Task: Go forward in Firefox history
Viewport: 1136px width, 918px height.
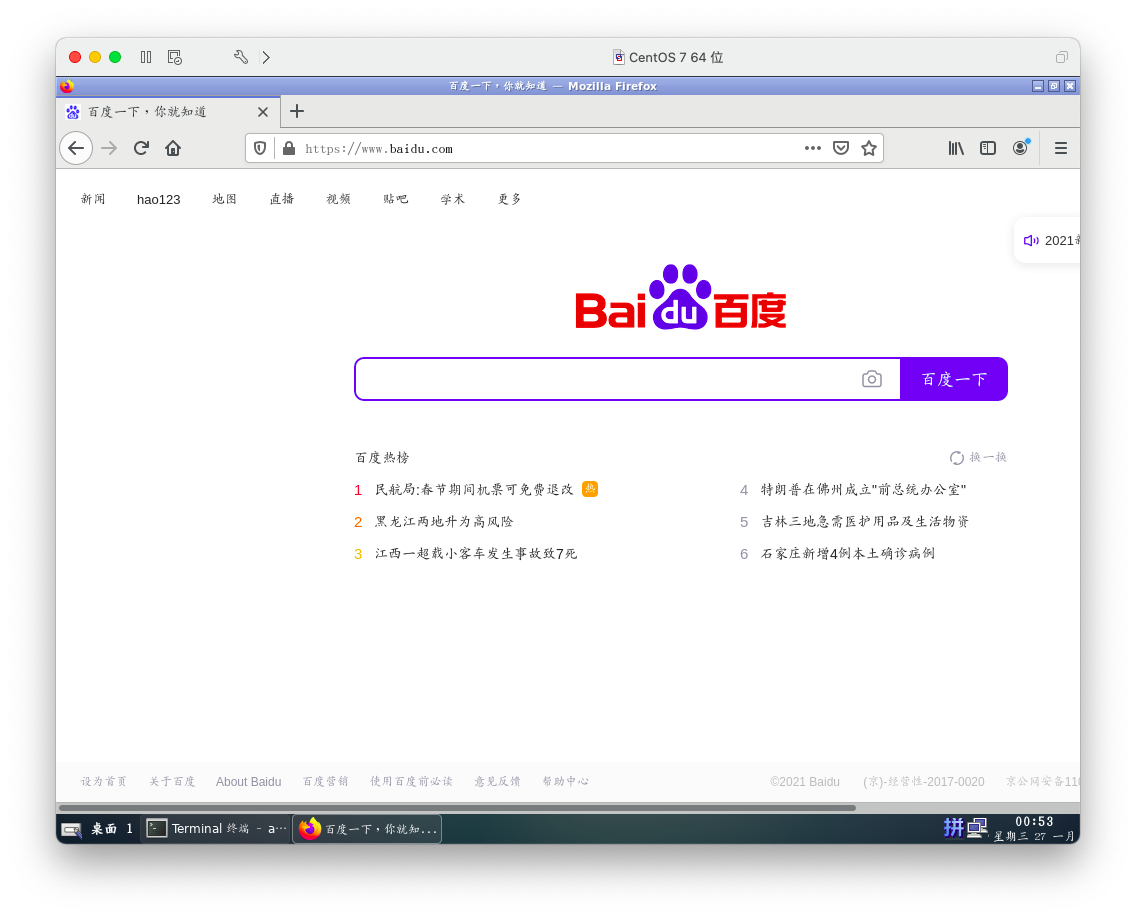Action: [x=109, y=149]
